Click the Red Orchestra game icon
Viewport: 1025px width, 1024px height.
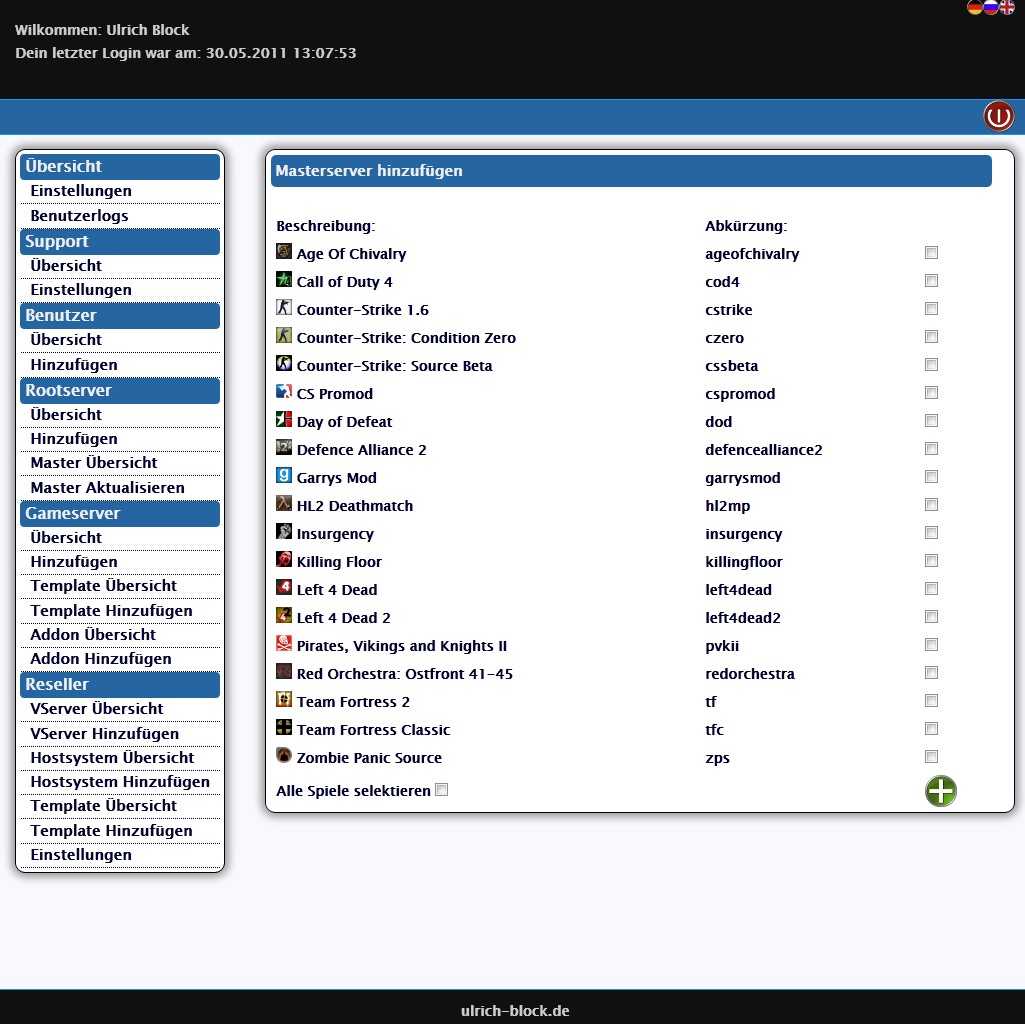[284, 672]
